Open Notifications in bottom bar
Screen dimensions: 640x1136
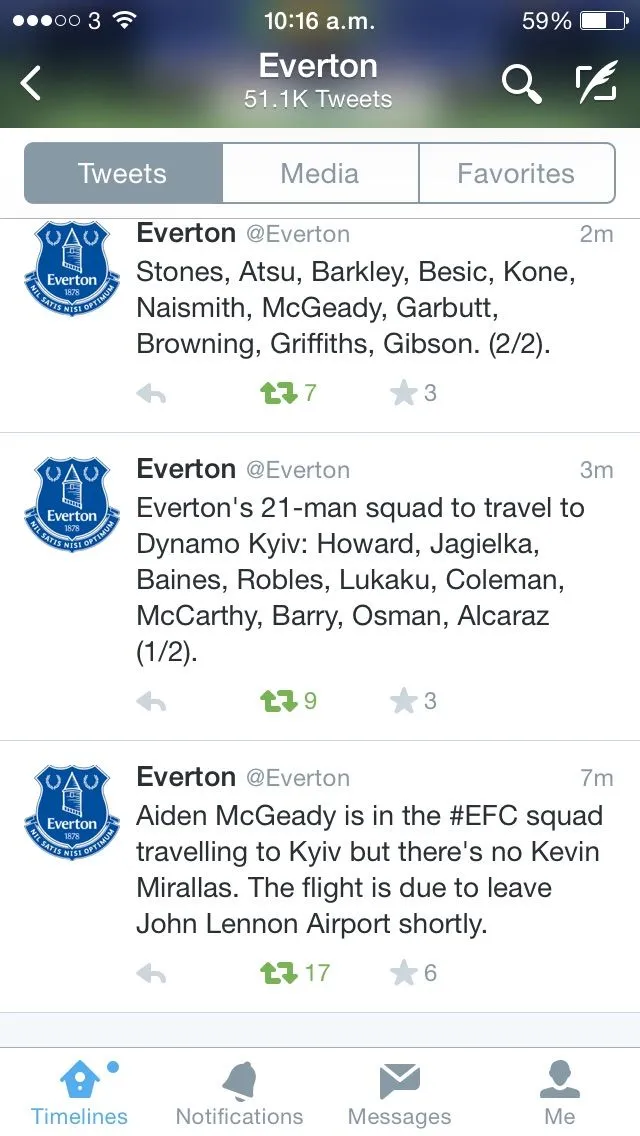[239, 1093]
